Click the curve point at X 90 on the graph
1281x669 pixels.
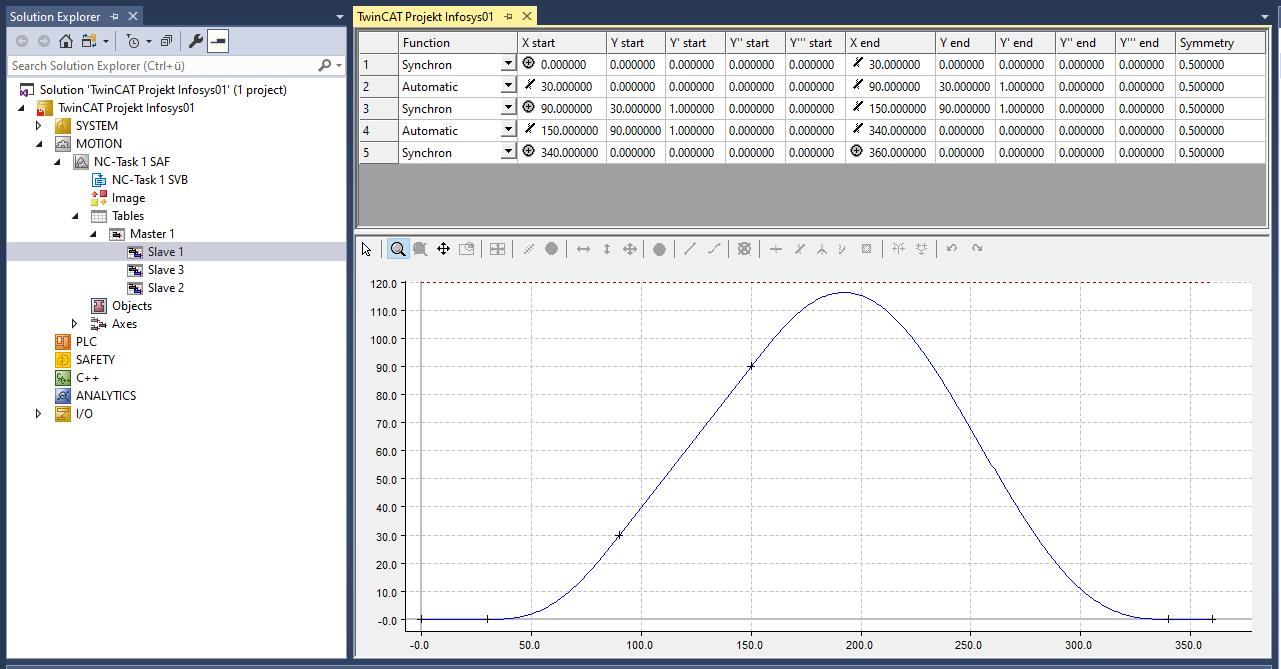click(x=619, y=535)
